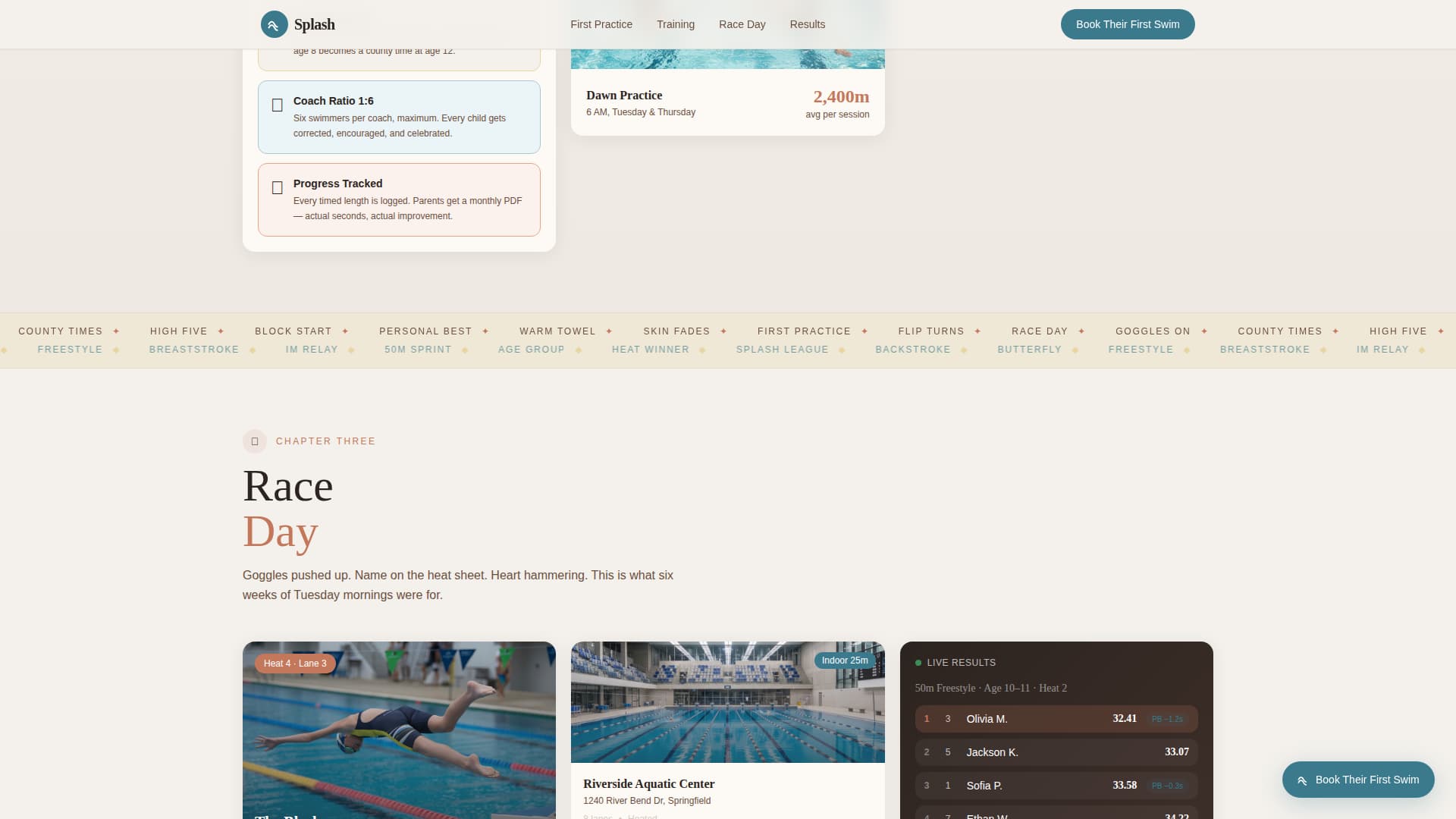The height and width of the screenshot is (819, 1456).
Task: Open the Training nav item
Action: (676, 24)
